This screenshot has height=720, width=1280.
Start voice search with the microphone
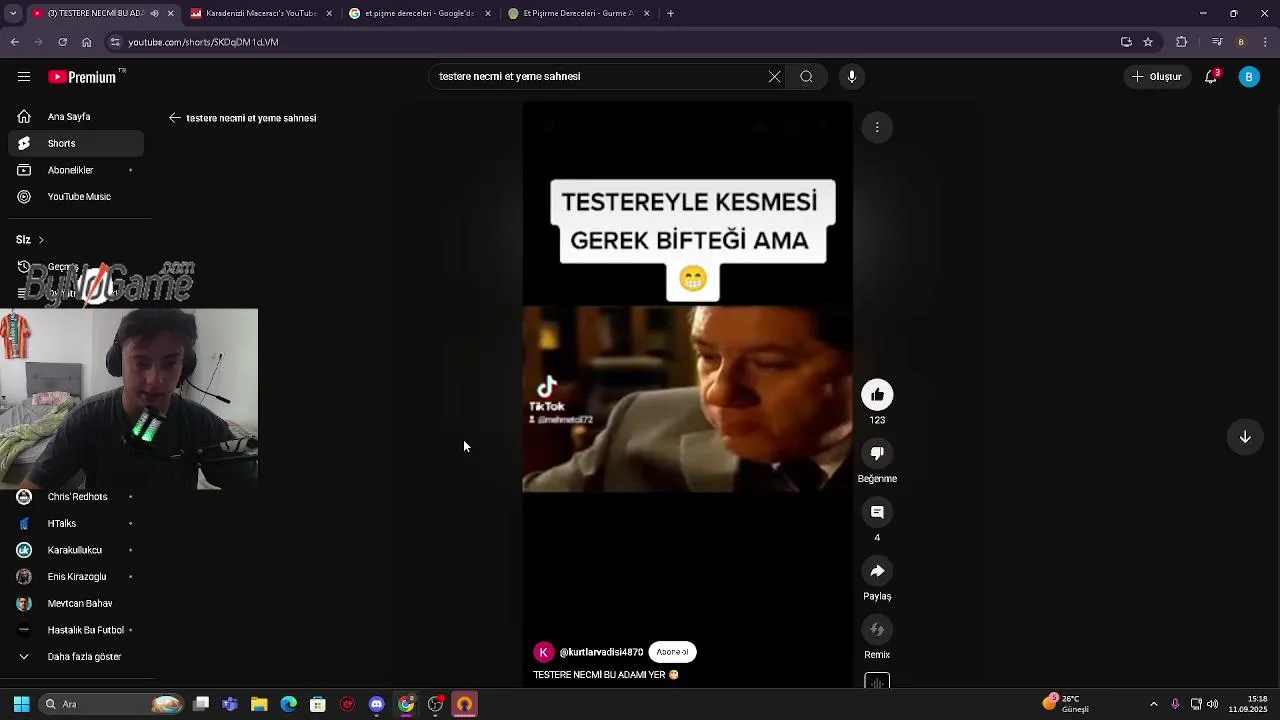coord(852,77)
